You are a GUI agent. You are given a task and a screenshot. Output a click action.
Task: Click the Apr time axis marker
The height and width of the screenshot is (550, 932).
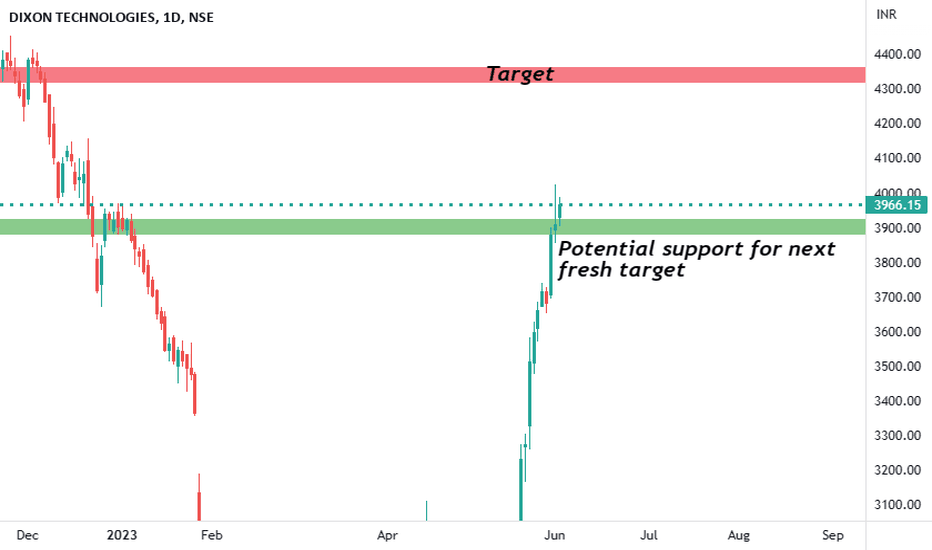pos(387,535)
